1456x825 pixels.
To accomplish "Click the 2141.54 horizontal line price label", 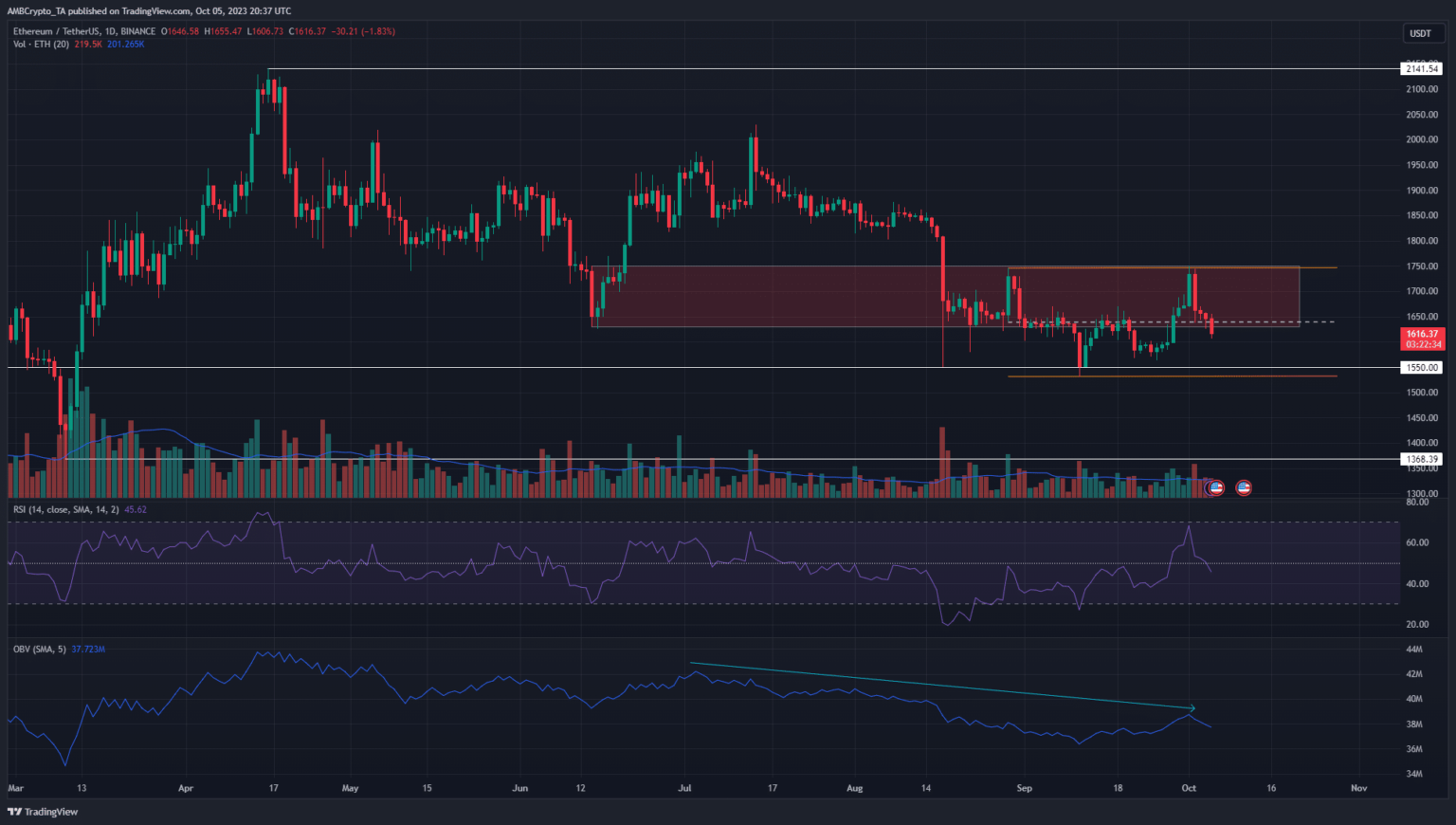I will point(1421,68).
